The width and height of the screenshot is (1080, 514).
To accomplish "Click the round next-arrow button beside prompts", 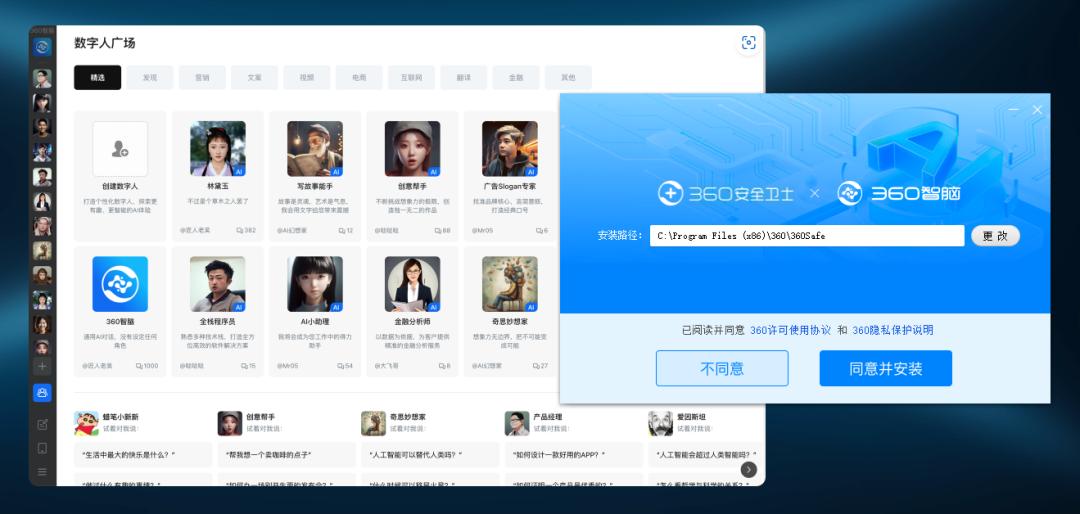I will [749, 469].
